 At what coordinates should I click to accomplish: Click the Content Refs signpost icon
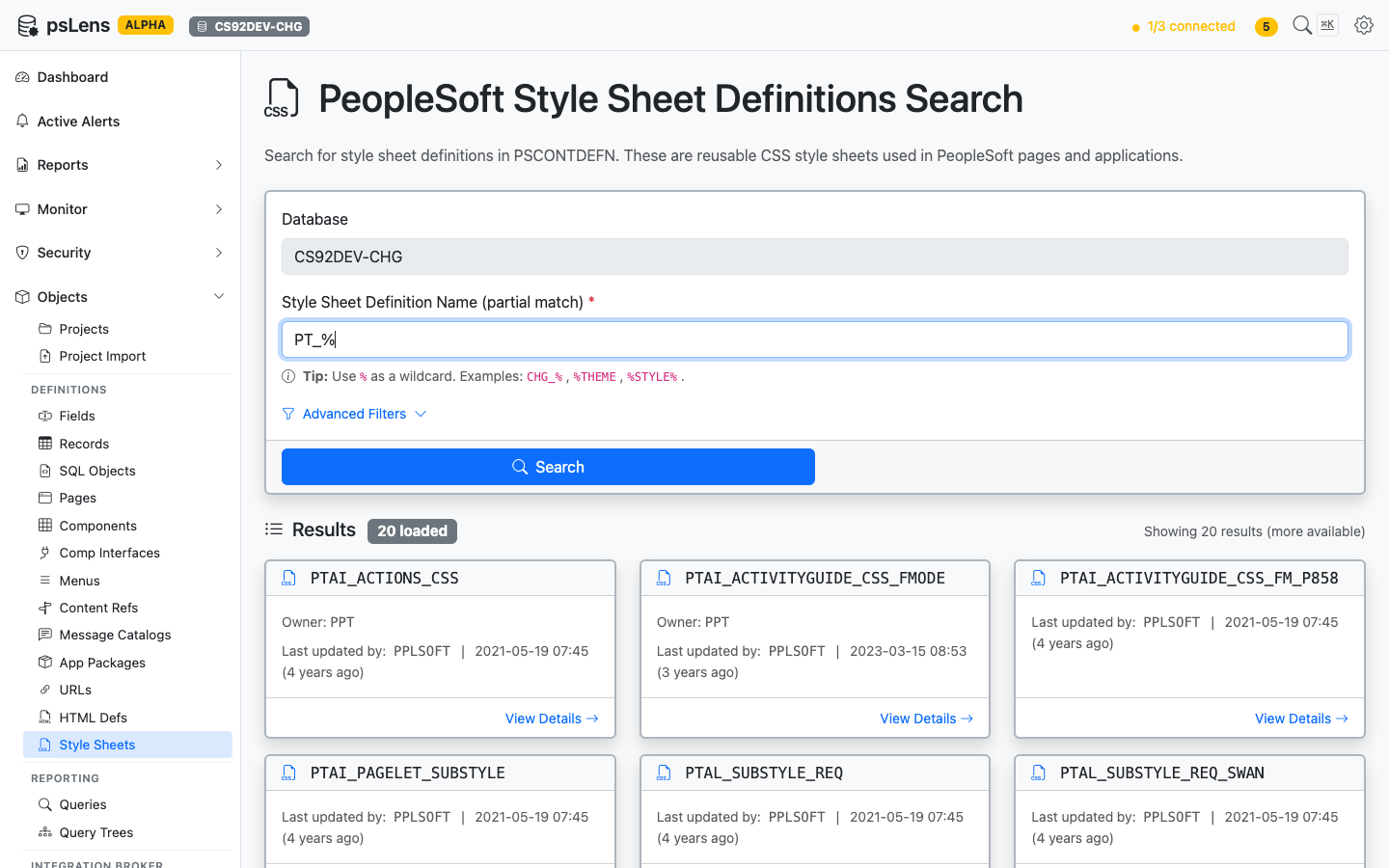click(45, 608)
